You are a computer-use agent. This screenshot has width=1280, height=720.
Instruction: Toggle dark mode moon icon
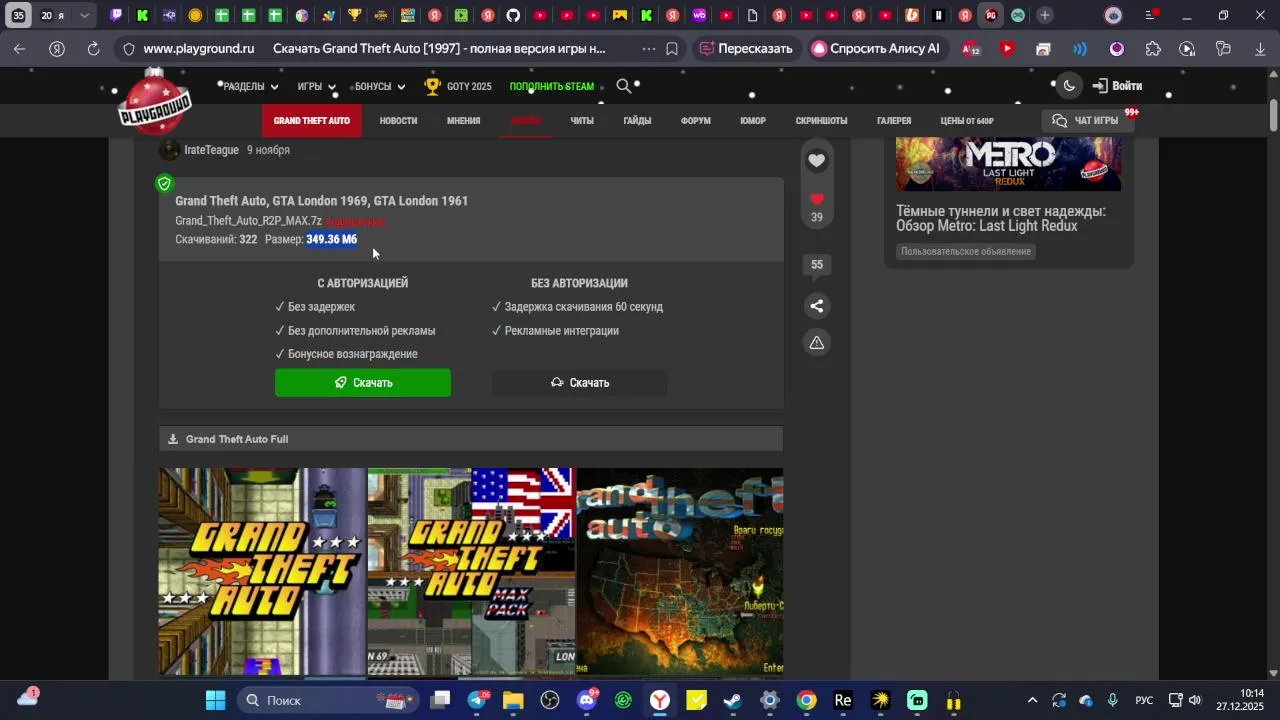coord(1069,86)
